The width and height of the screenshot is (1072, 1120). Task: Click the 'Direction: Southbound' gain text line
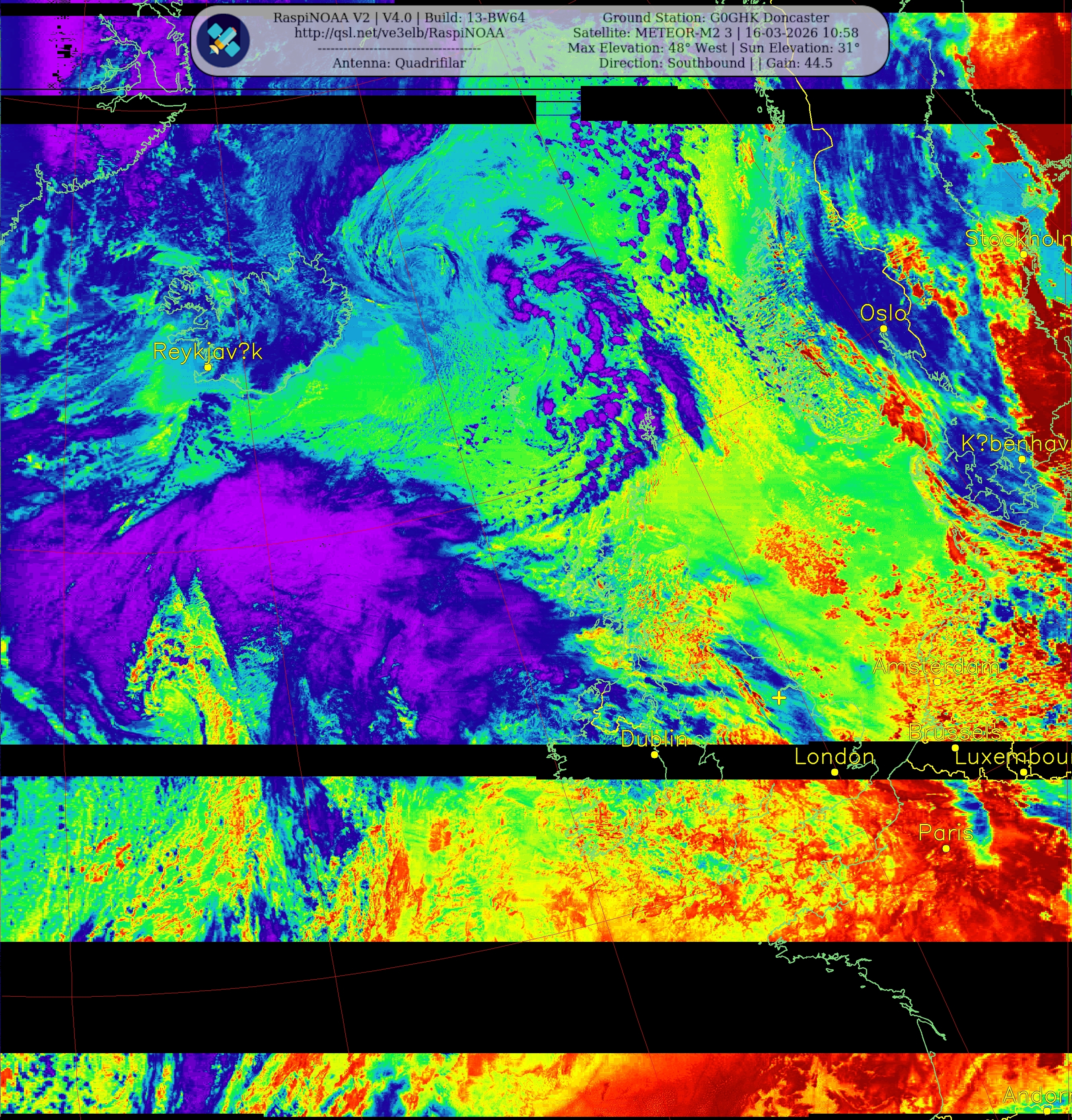pos(716,63)
